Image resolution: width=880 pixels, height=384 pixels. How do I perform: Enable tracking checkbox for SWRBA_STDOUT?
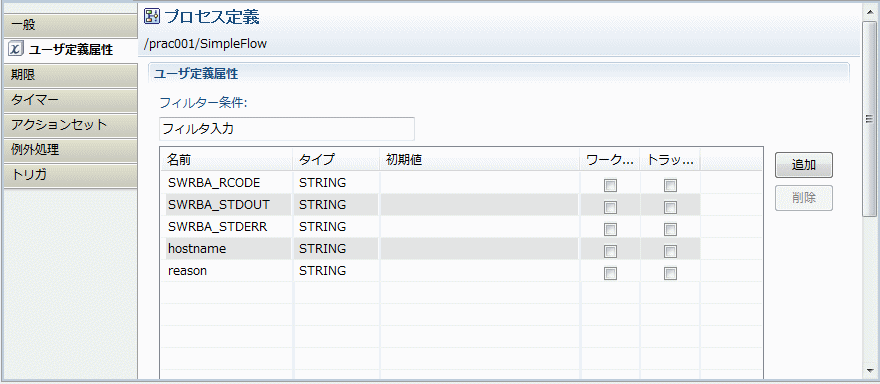(670, 207)
